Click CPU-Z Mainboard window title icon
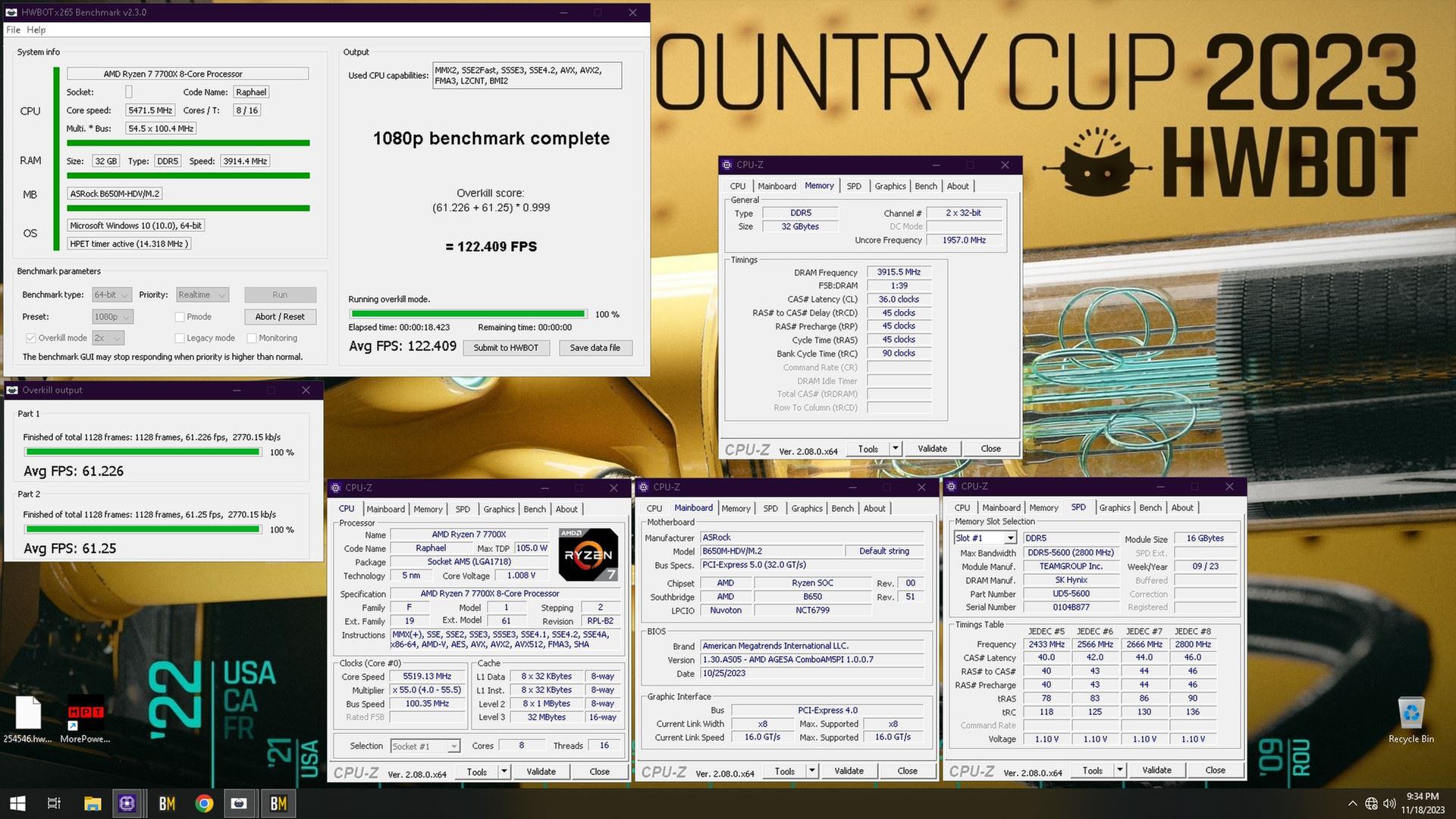This screenshot has width=1456, height=819. tap(643, 487)
